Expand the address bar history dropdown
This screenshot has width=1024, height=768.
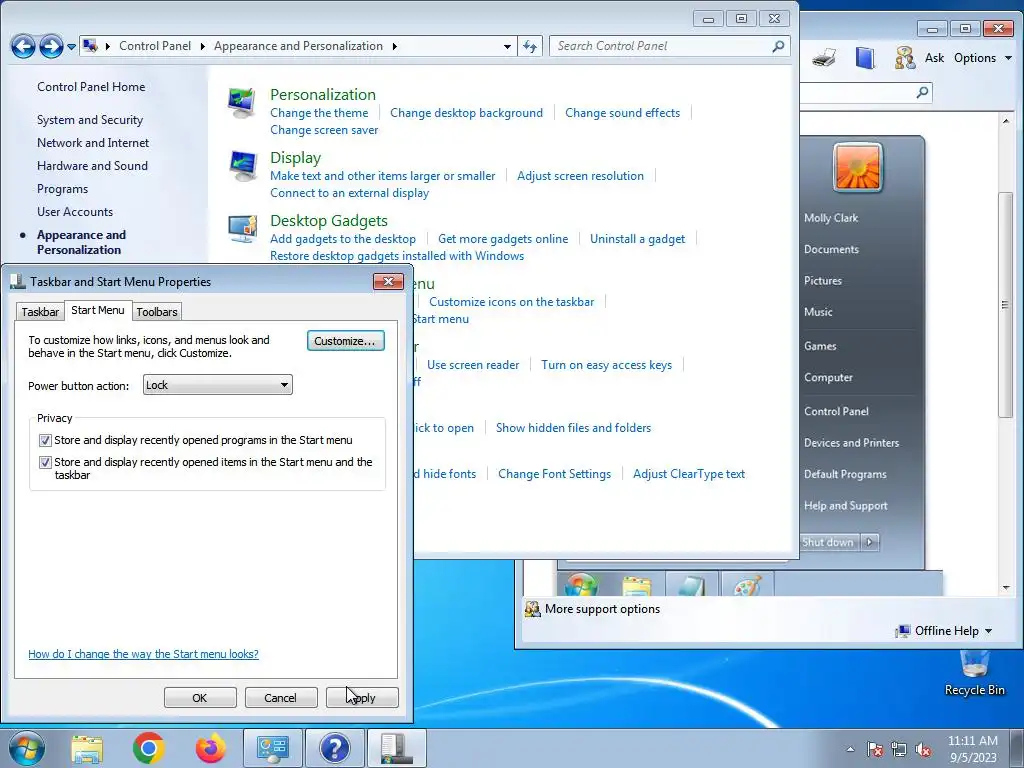tap(507, 46)
